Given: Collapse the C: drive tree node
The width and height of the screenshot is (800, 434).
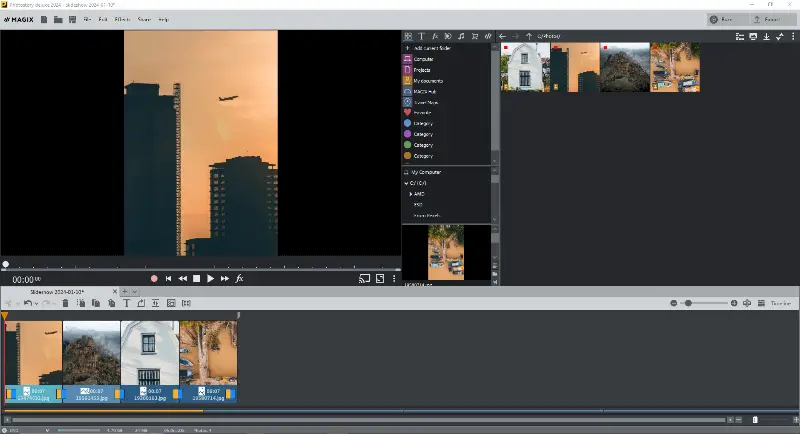Looking at the screenshot, I should click(x=406, y=183).
